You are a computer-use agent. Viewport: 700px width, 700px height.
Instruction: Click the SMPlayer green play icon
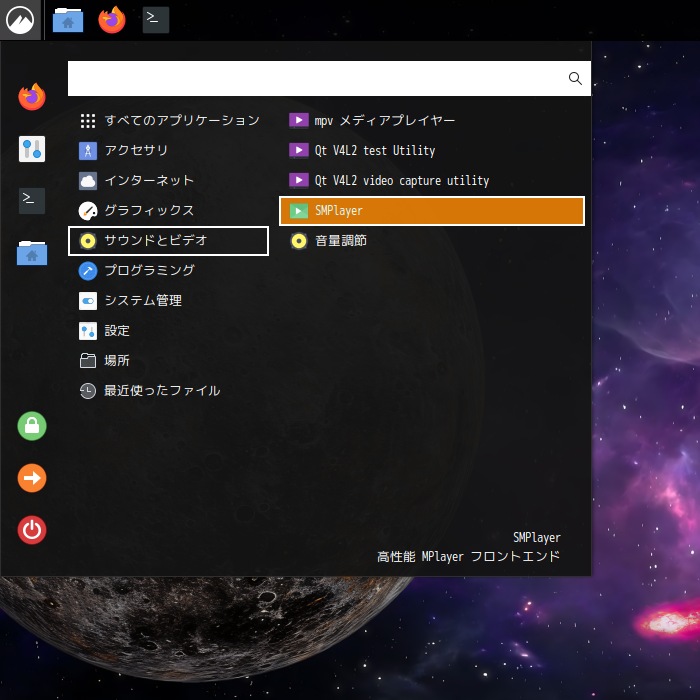(299, 211)
